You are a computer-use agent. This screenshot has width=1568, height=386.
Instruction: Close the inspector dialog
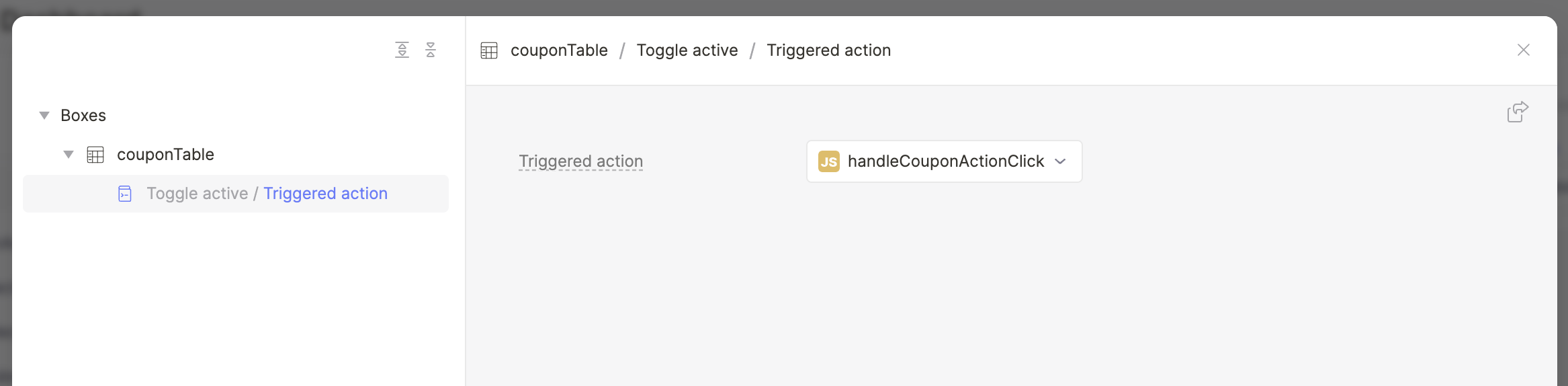[x=1523, y=50]
